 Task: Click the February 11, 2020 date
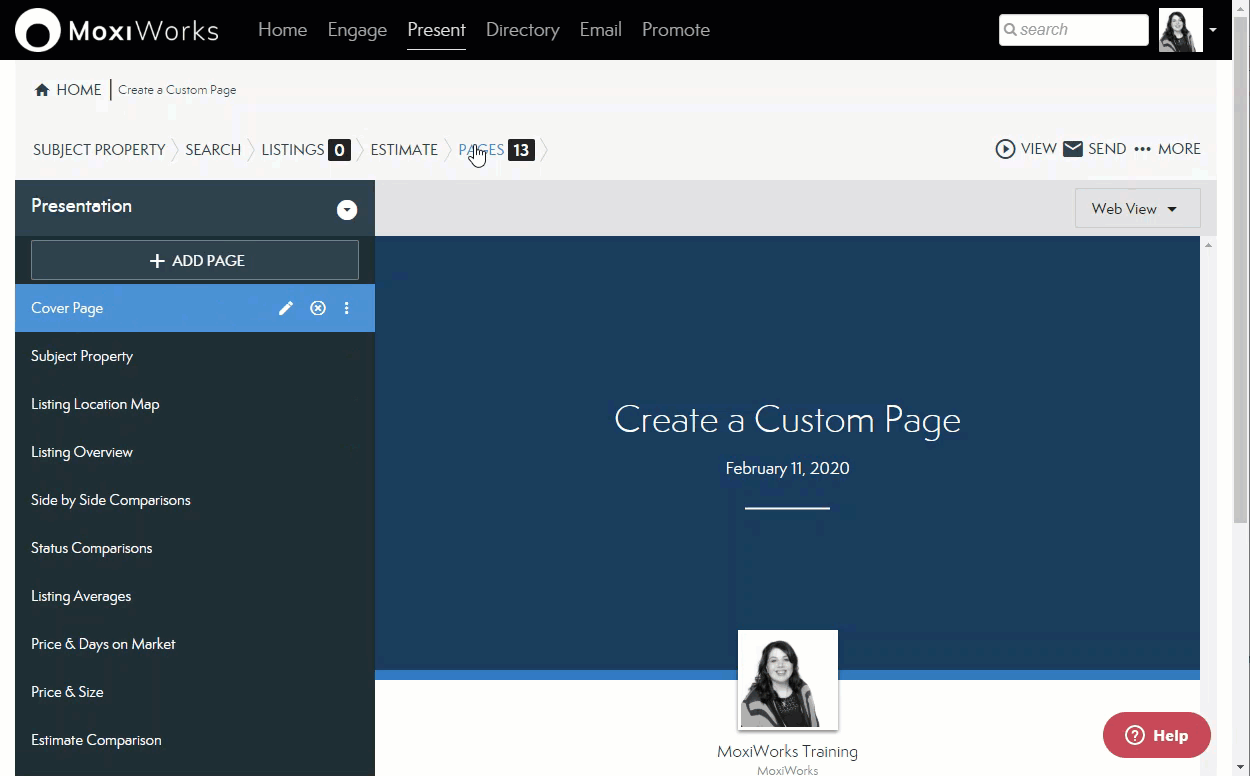[x=788, y=468]
